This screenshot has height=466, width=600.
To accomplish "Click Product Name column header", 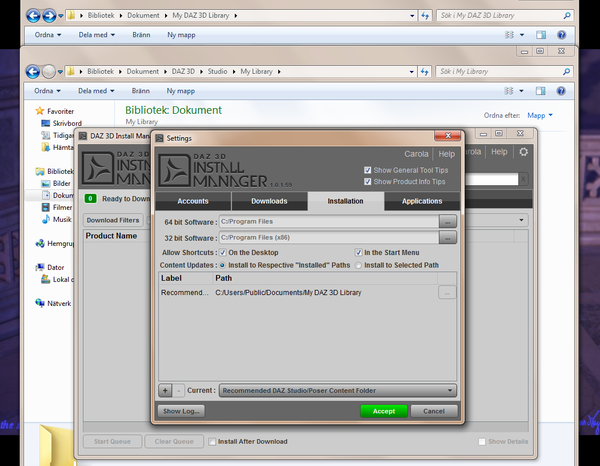I will 111,236.
